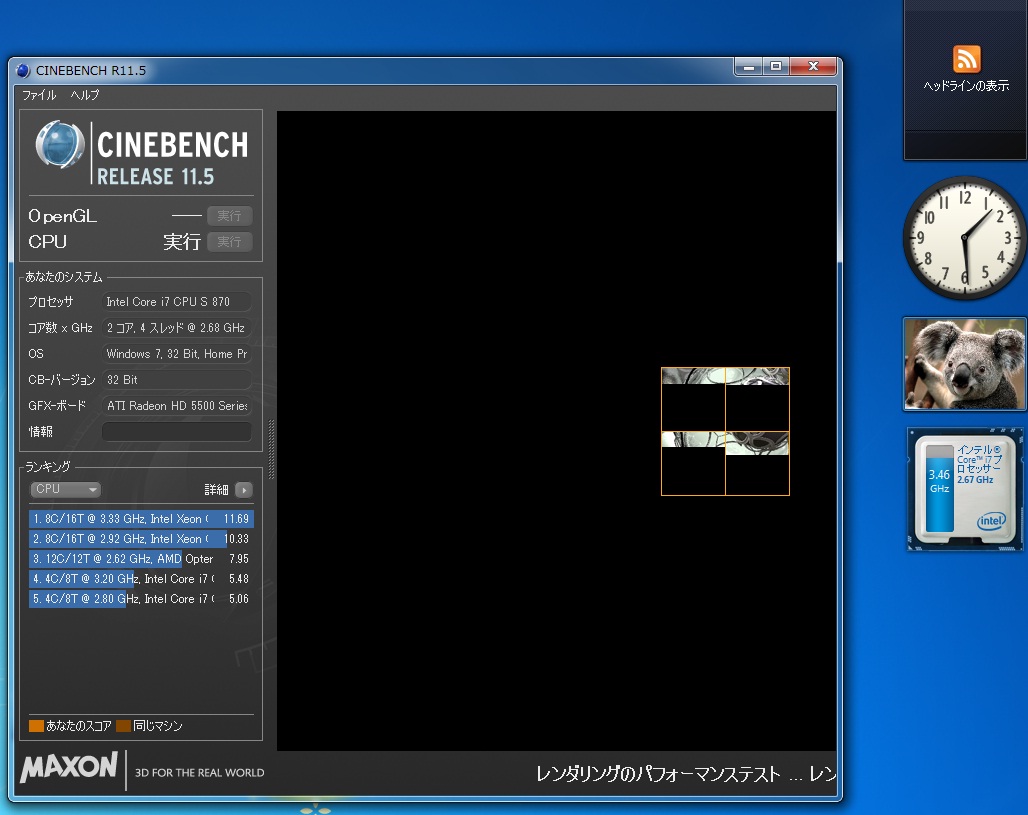Click the render tile grid in the viewport

[725, 431]
